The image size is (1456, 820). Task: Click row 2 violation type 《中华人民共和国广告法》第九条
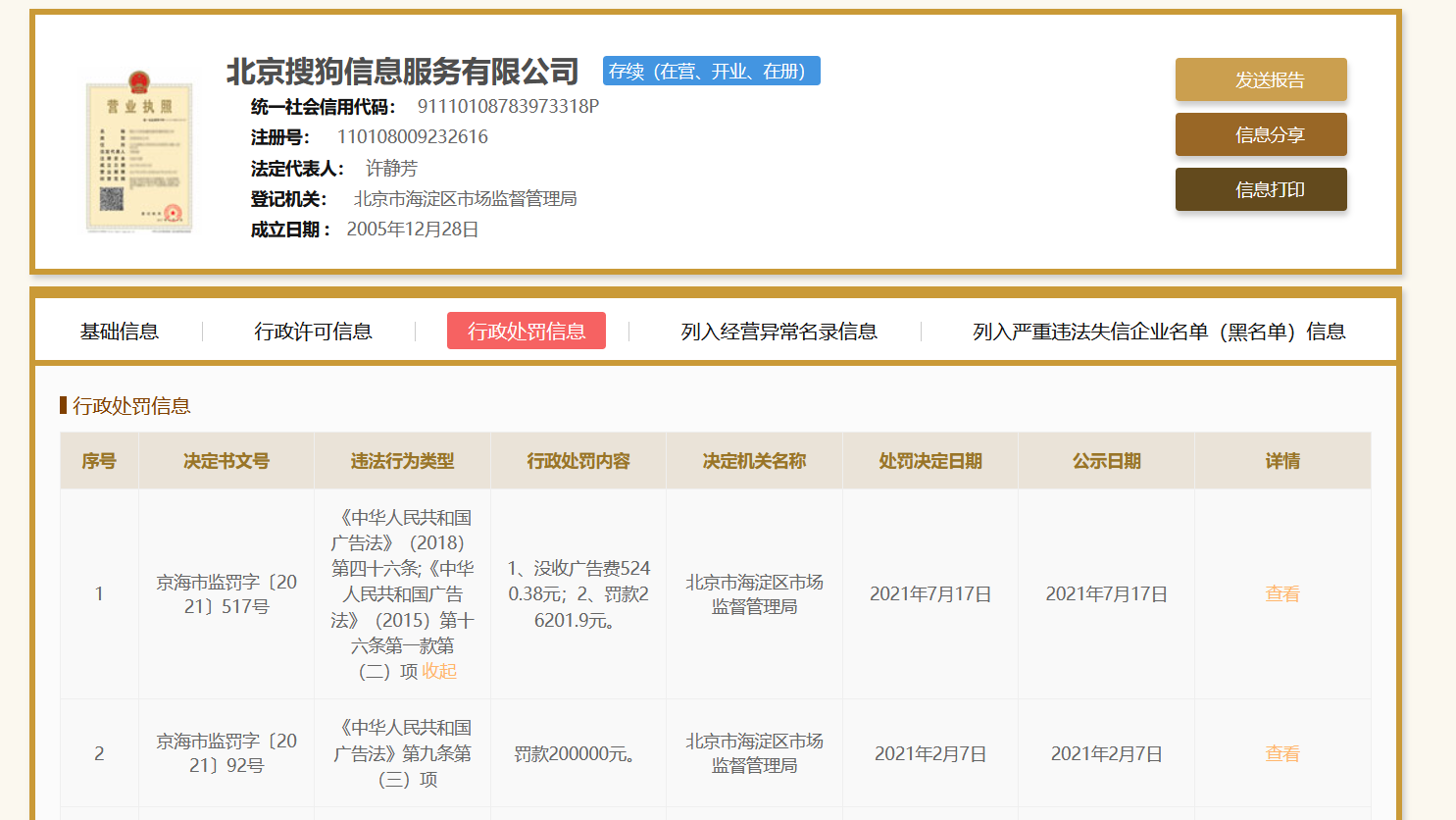[x=402, y=753]
